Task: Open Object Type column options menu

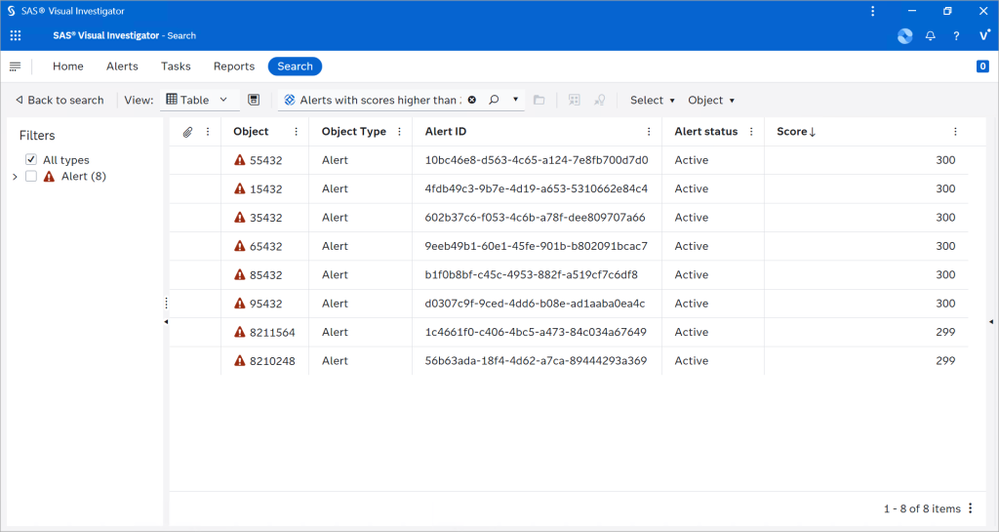Action: [399, 132]
